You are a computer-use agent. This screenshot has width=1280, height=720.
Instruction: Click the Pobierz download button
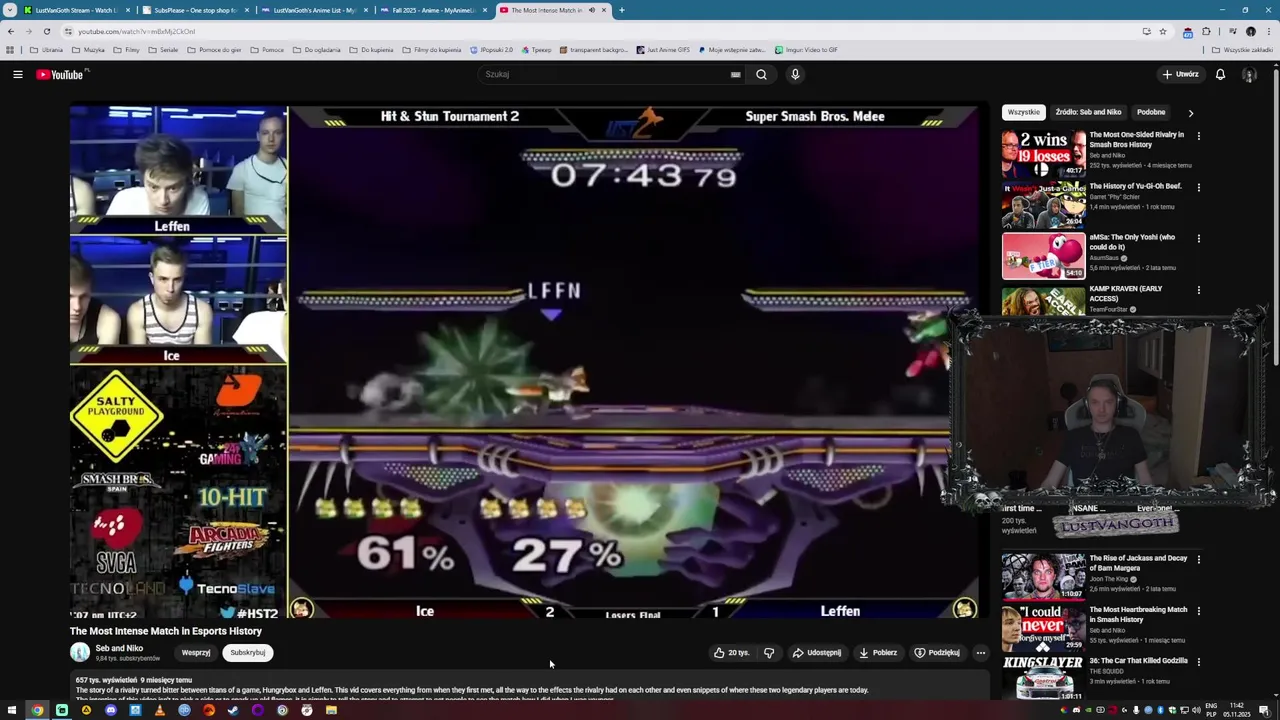pos(878,653)
